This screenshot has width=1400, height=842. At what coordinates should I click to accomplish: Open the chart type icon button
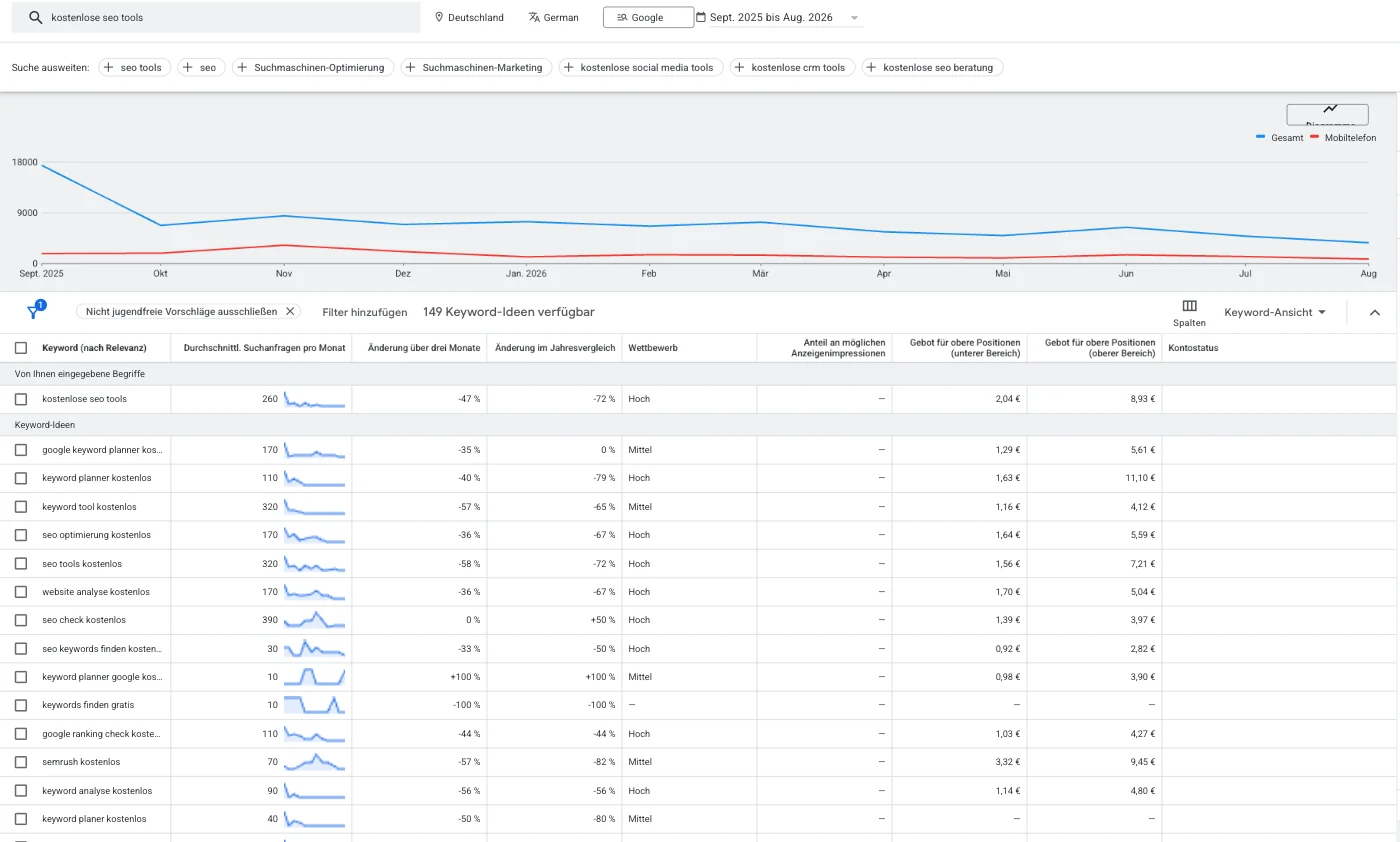1327,114
